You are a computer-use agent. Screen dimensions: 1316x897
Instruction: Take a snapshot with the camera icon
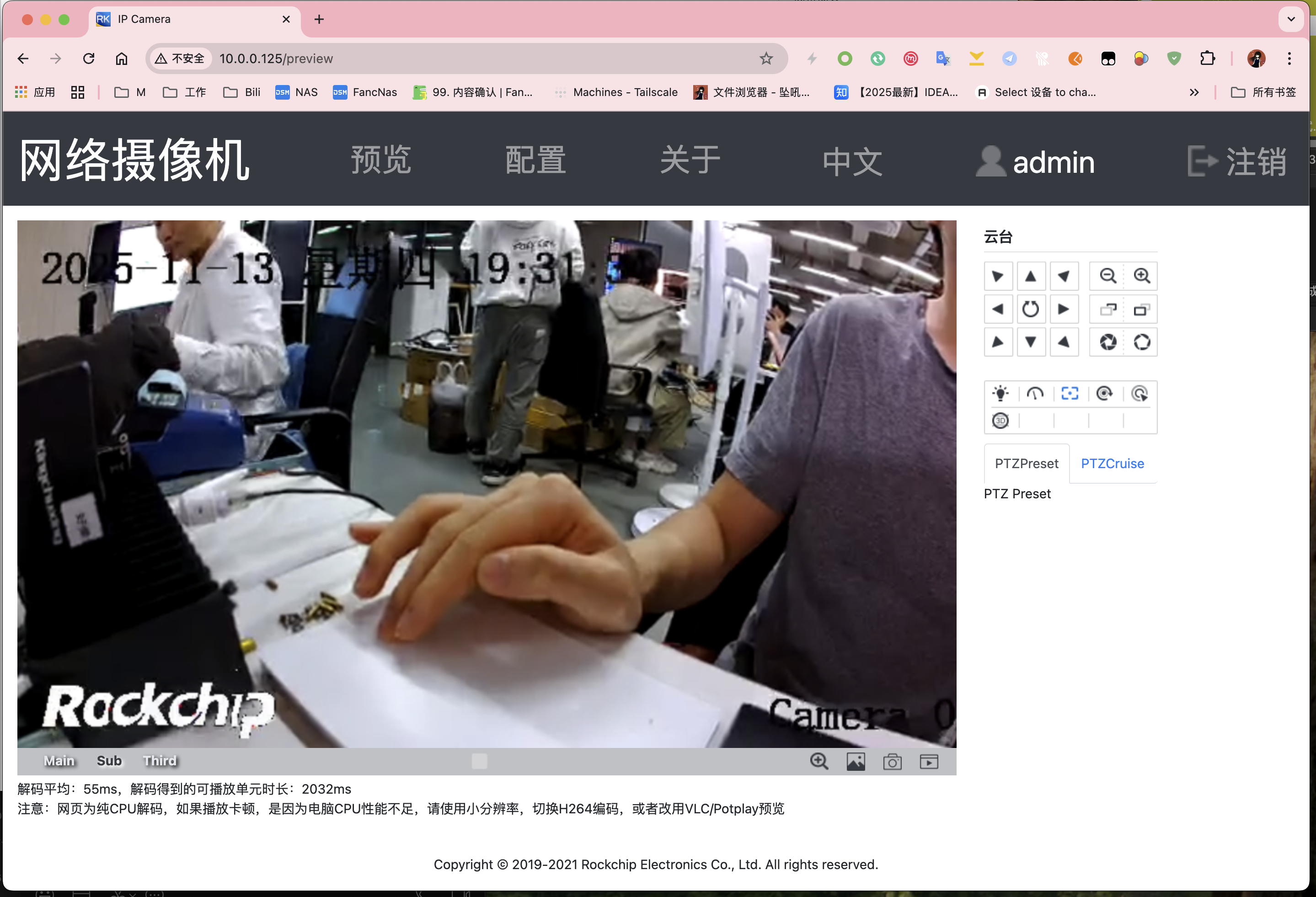[893, 762]
